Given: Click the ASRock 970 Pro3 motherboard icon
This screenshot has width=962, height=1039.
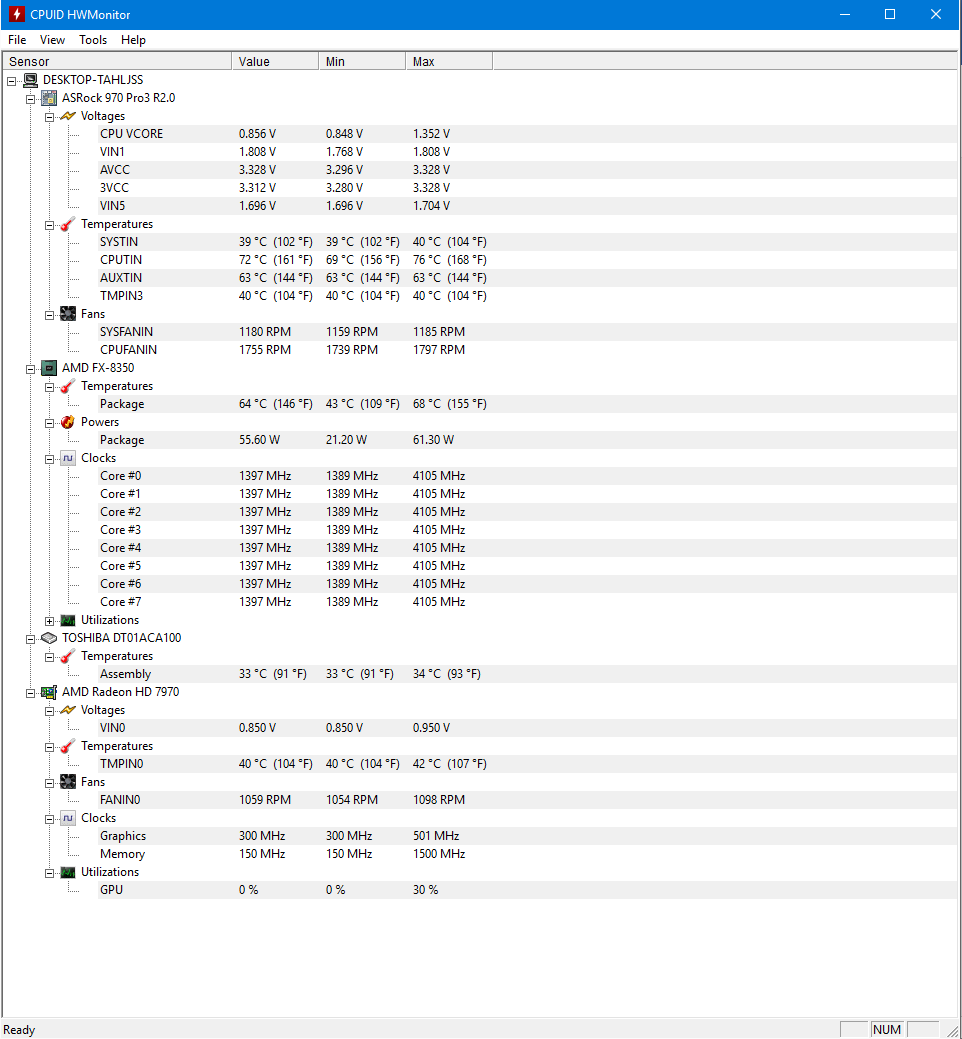Looking at the screenshot, I should click(49, 98).
